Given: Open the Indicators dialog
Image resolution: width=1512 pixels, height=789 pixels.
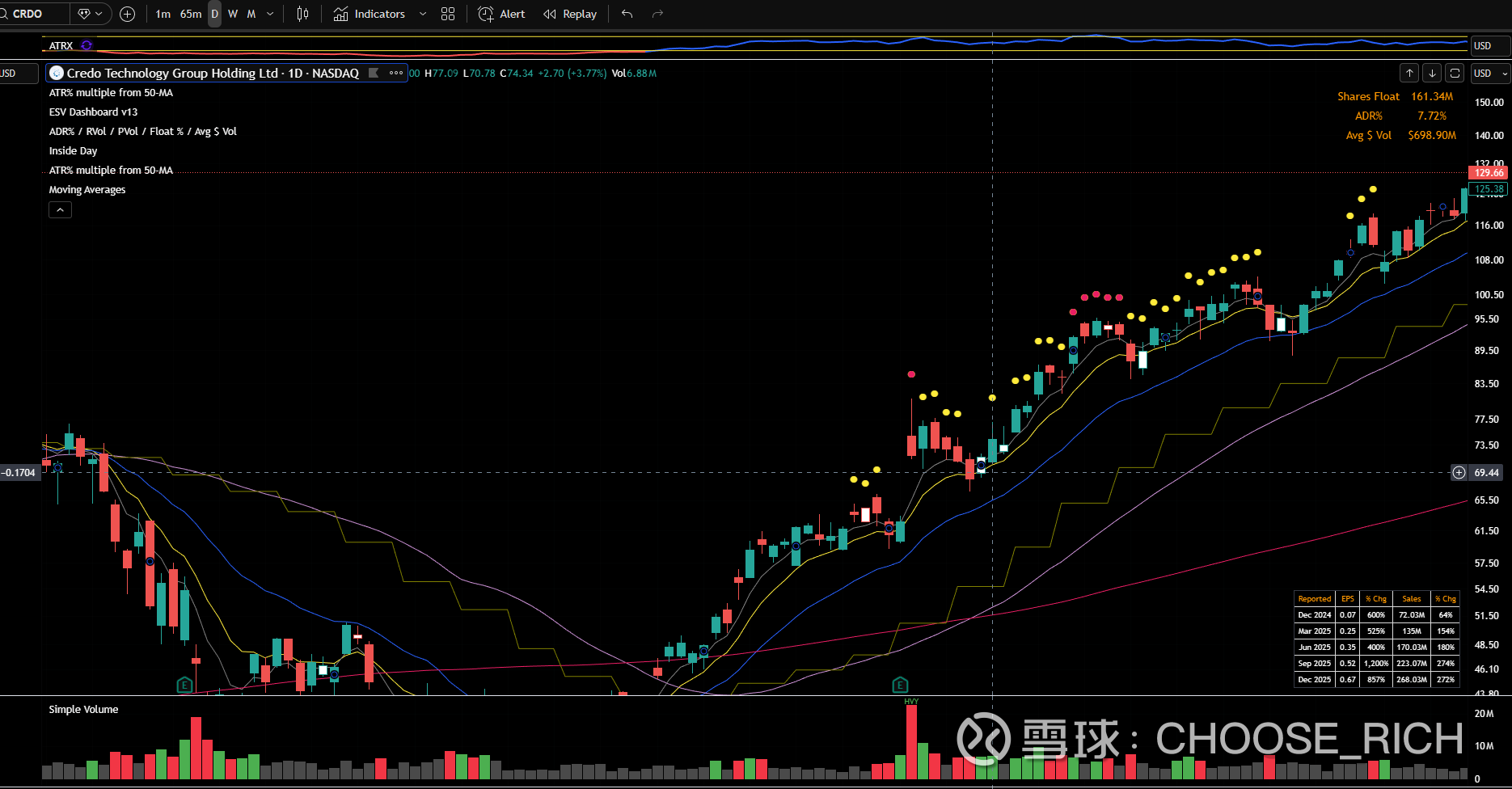Looking at the screenshot, I should pyautogui.click(x=370, y=14).
